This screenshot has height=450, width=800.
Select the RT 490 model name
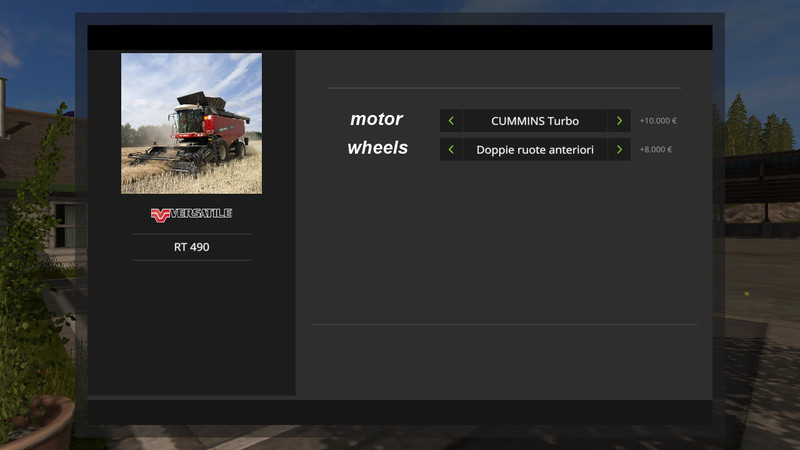tap(191, 247)
